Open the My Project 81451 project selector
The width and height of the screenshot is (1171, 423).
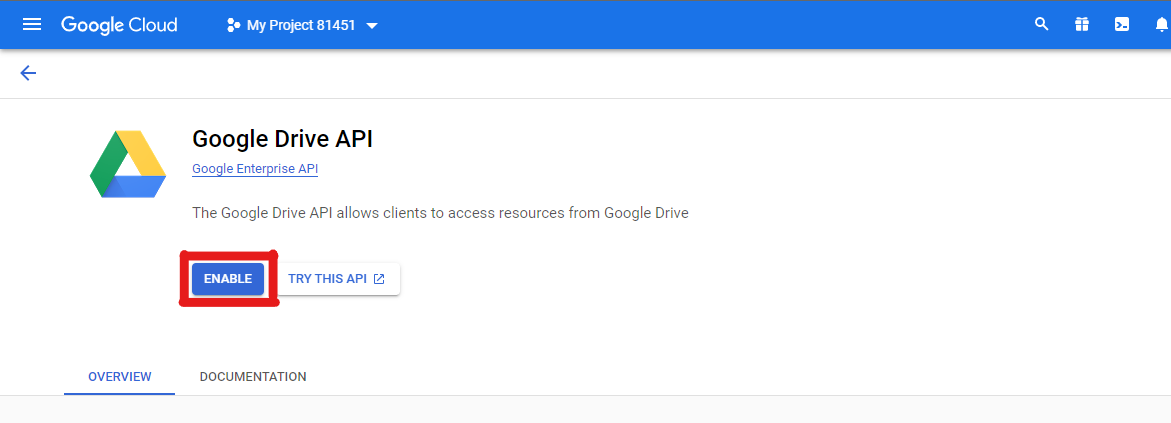[302, 25]
